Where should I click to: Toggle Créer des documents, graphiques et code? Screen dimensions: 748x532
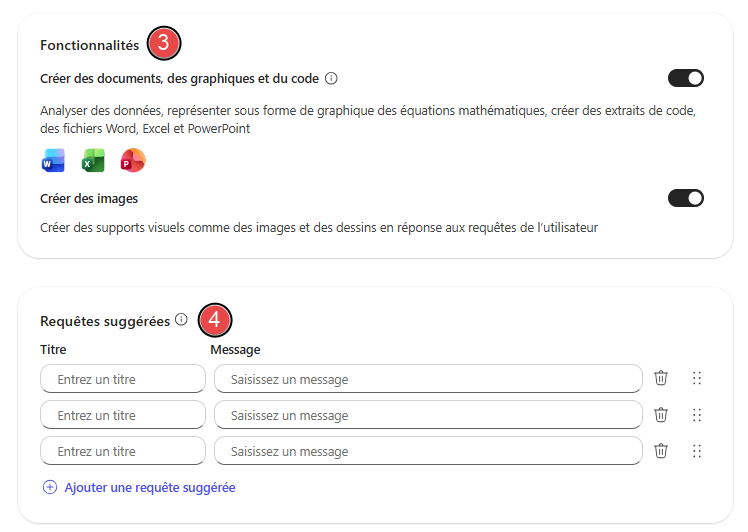(x=686, y=78)
